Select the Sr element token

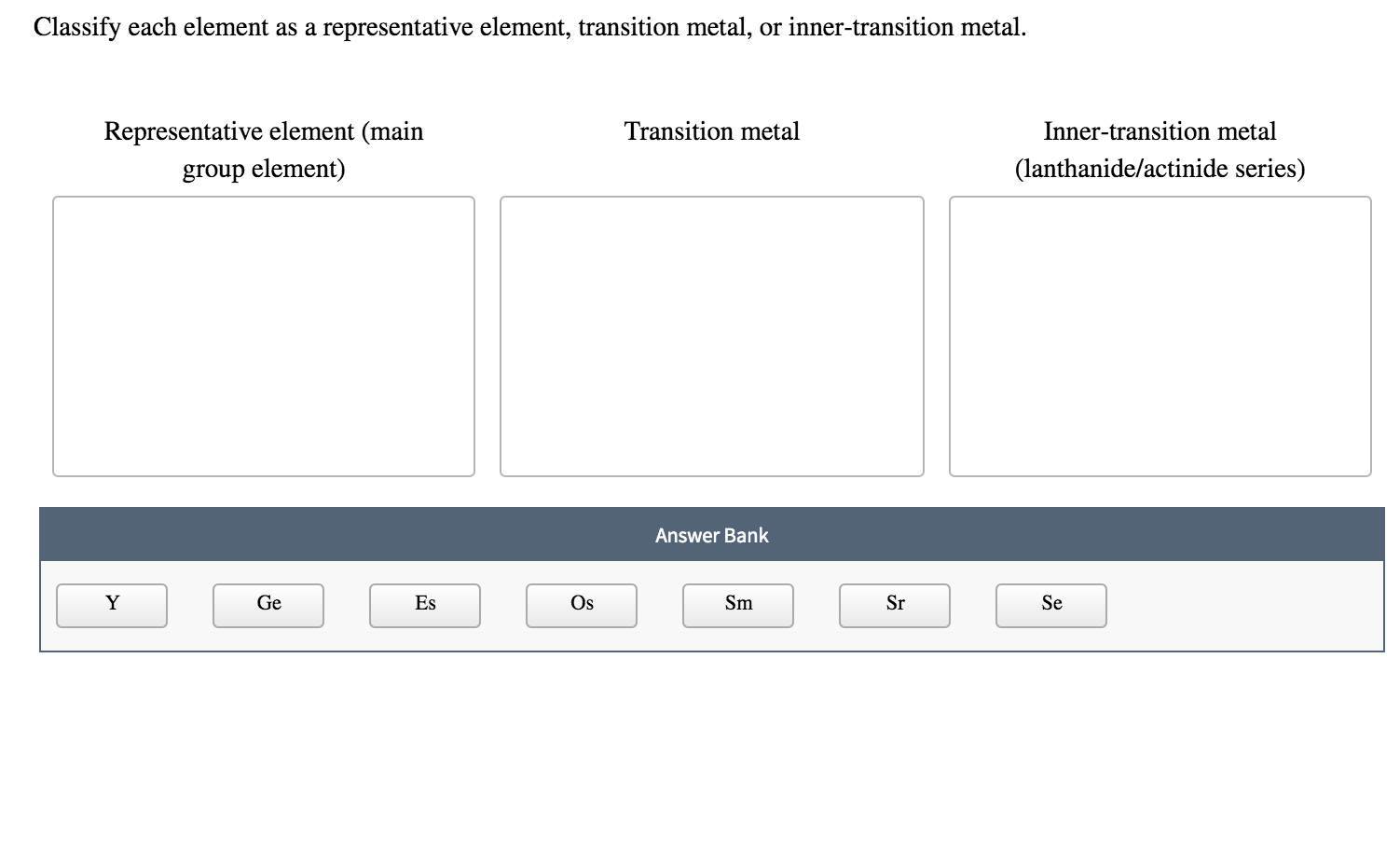[x=894, y=604]
